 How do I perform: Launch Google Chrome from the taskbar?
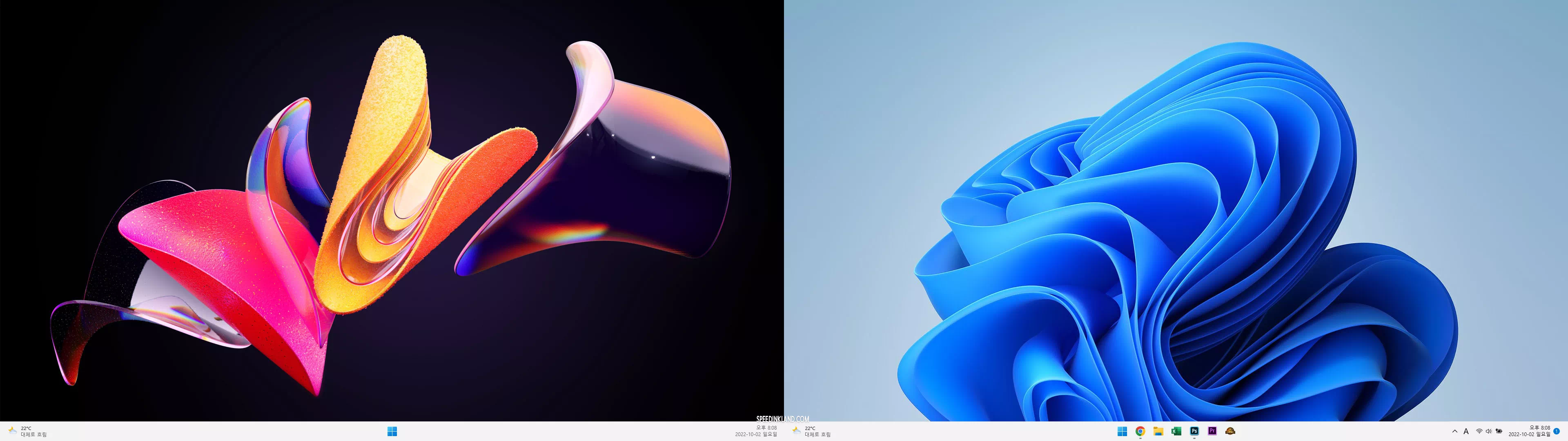point(1140,431)
